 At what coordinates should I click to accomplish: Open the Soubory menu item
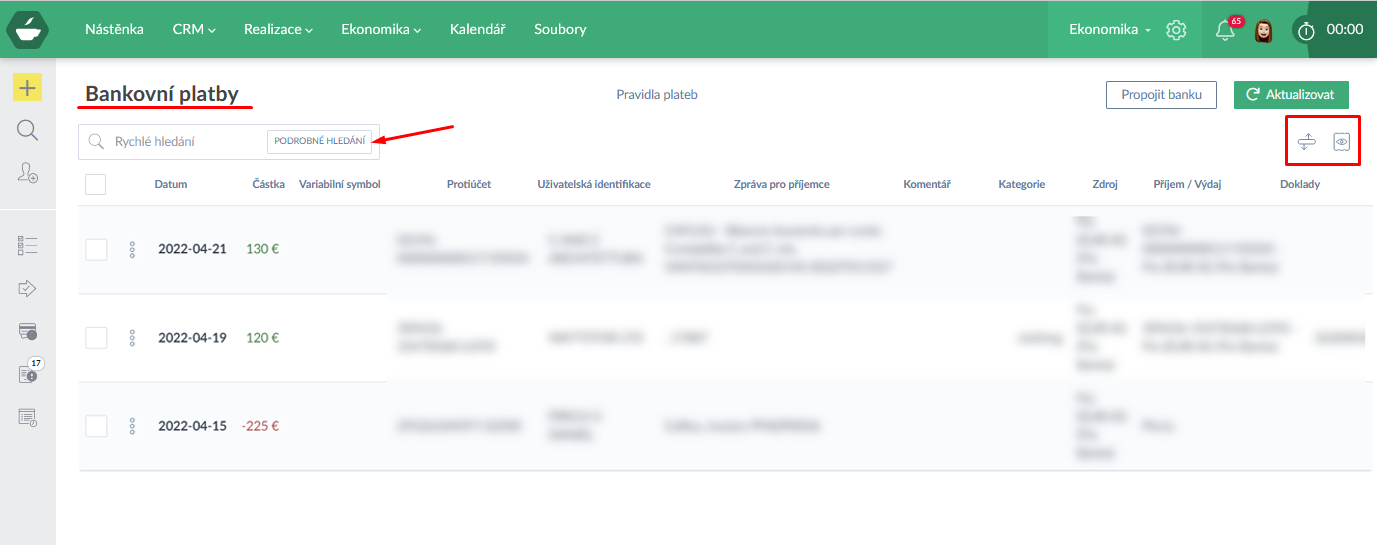pos(560,30)
